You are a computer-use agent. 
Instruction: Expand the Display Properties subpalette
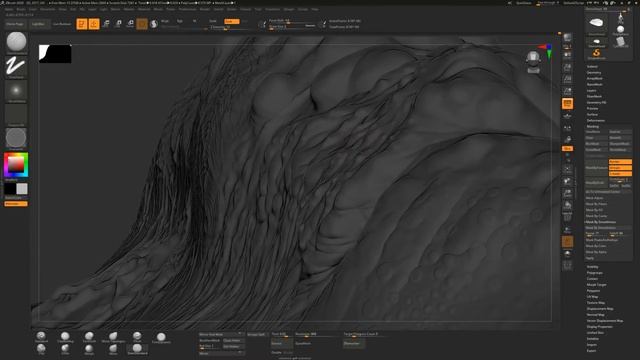(x=600, y=327)
